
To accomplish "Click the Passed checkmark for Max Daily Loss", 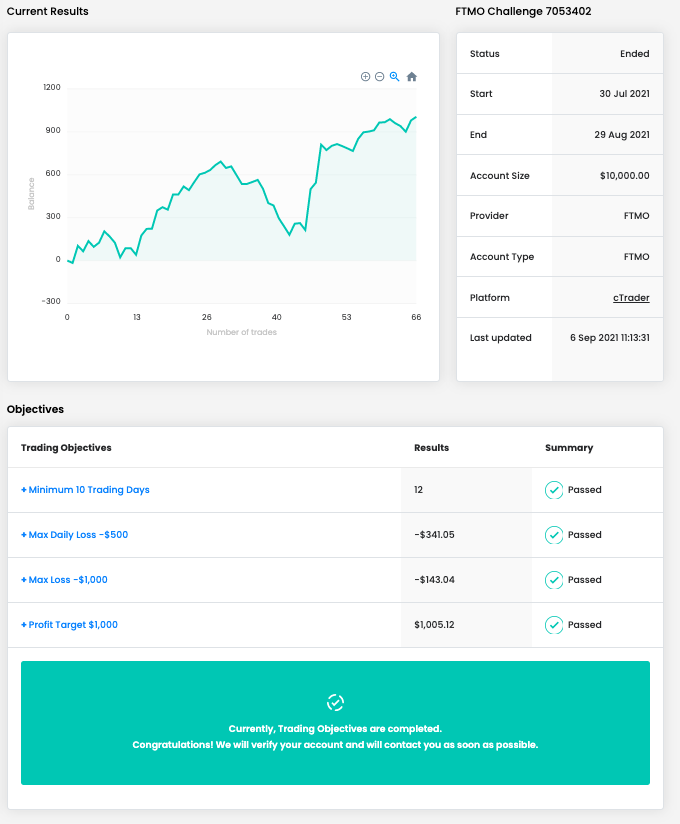I will (x=554, y=535).
